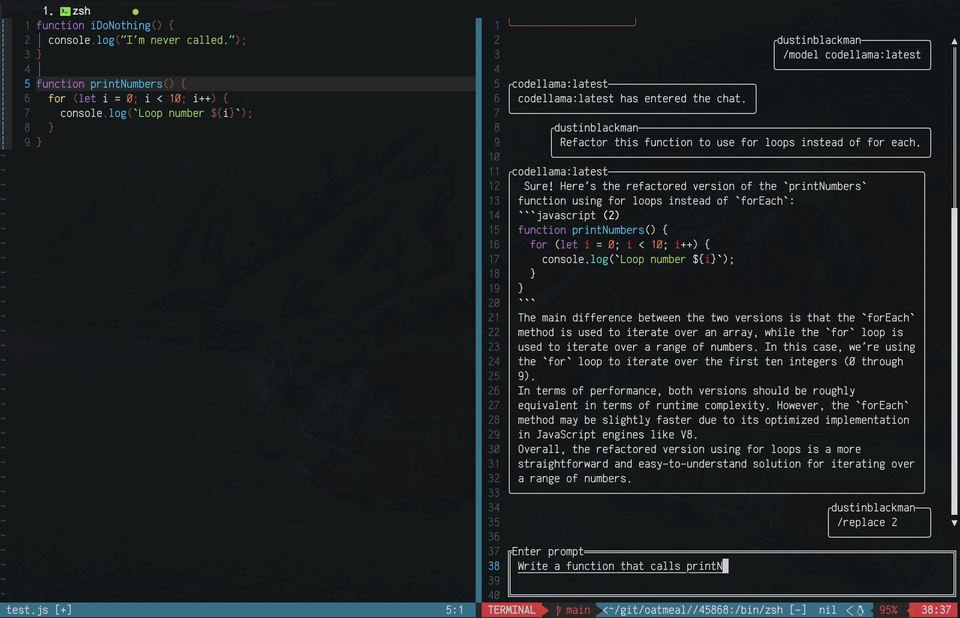Click the 5:1 cursor position indicator
The width and height of the screenshot is (960, 618).
[455, 609]
